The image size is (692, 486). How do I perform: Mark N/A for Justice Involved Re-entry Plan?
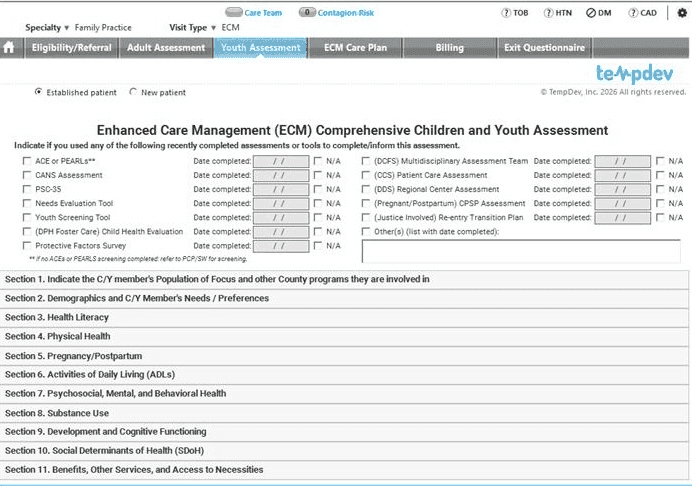[660, 218]
